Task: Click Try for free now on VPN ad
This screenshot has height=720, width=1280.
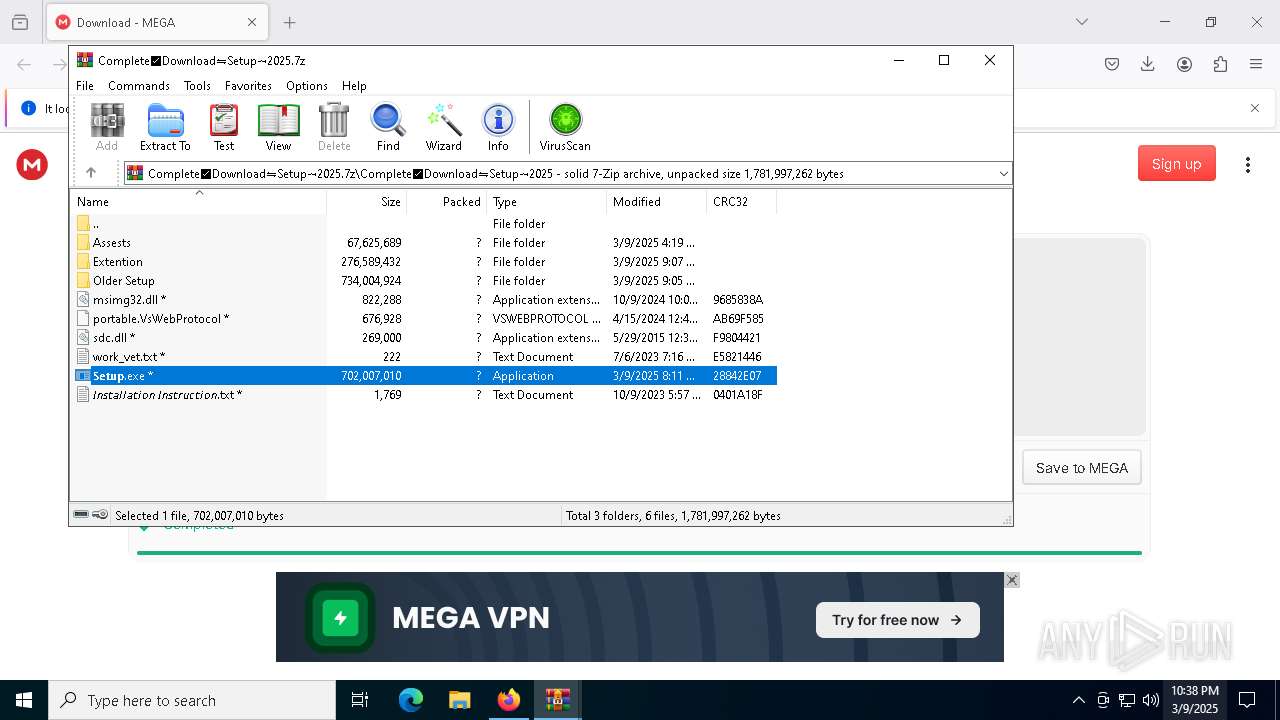Action: 897,620
